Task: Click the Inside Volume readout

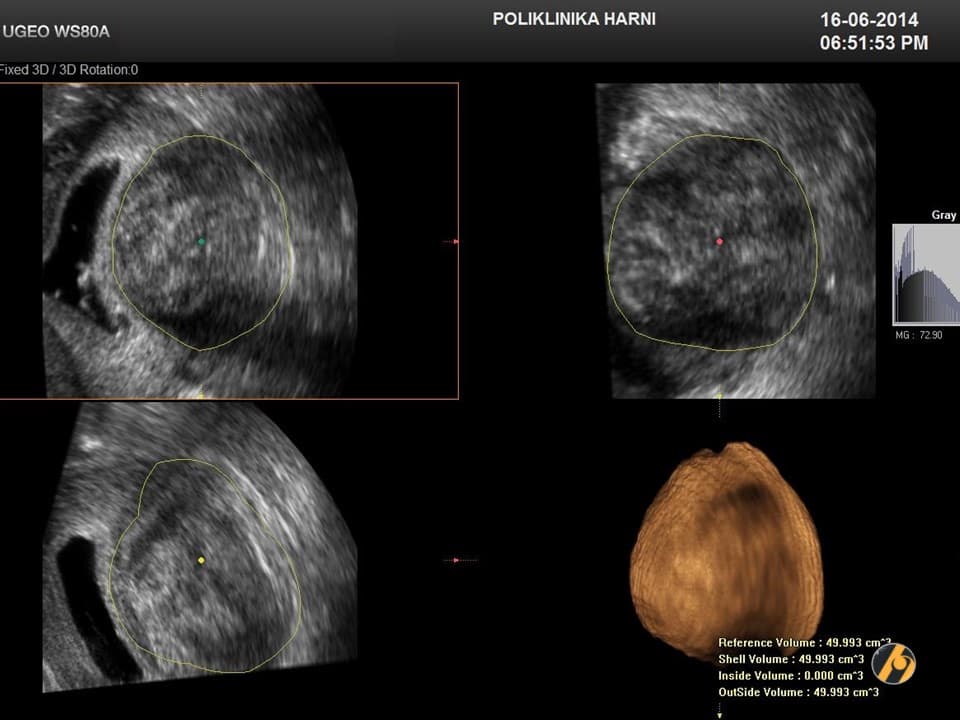Action: 790,676
